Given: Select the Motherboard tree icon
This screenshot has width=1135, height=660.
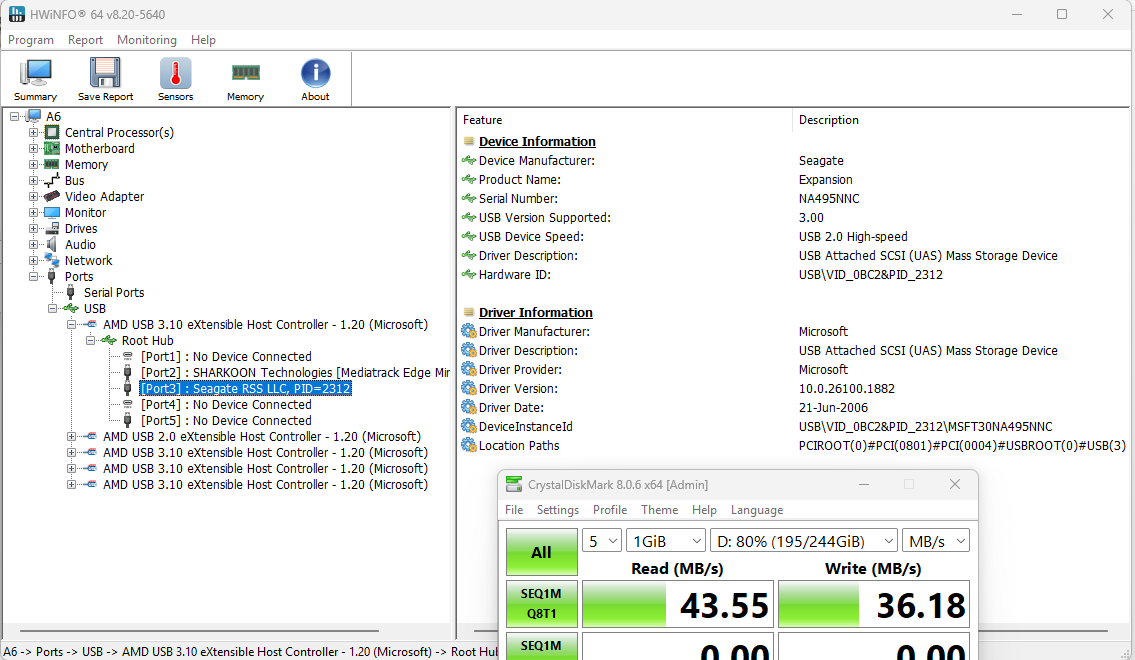Looking at the screenshot, I should coord(52,148).
